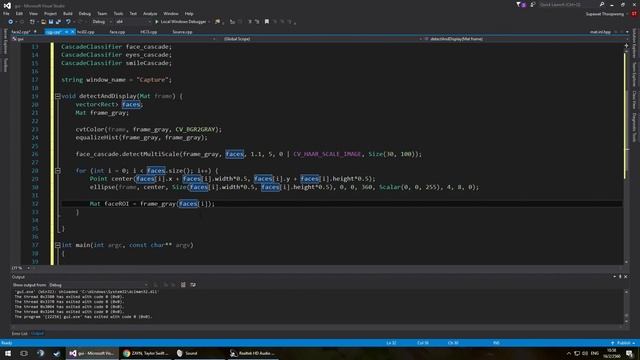Open the notifications flag icon
Screen dimensions: 640x360
click(521, 4)
